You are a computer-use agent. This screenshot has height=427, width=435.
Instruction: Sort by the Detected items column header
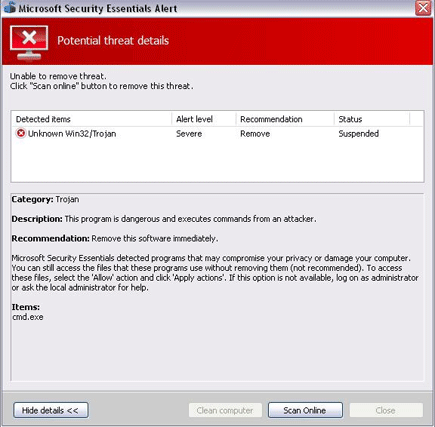point(92,119)
